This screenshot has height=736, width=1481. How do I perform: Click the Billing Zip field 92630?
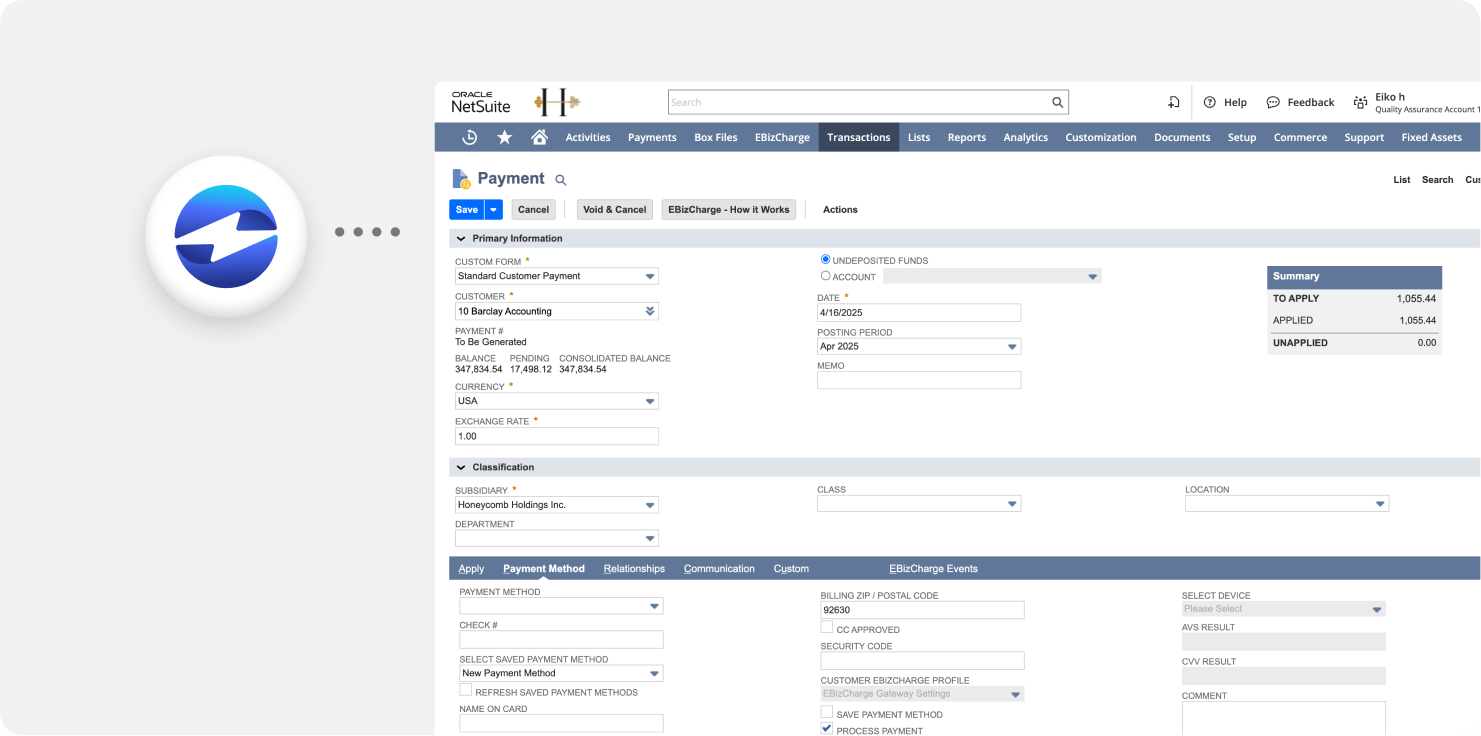point(923,610)
